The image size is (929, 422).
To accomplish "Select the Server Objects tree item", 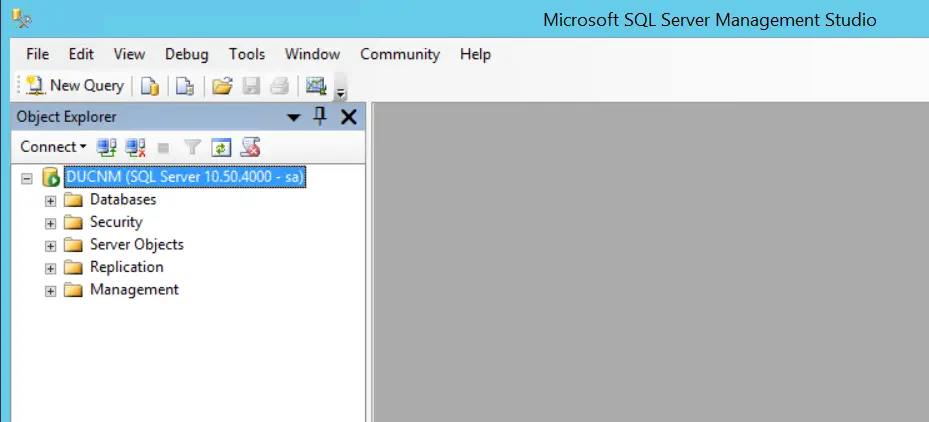I will click(137, 245).
